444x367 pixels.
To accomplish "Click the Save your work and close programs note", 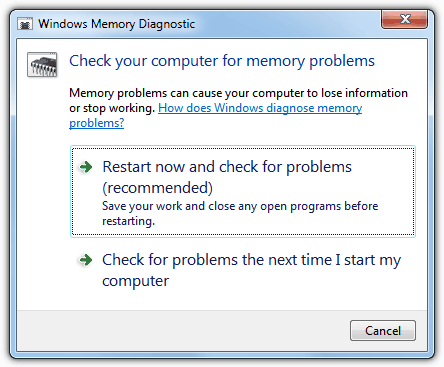I will (240, 213).
